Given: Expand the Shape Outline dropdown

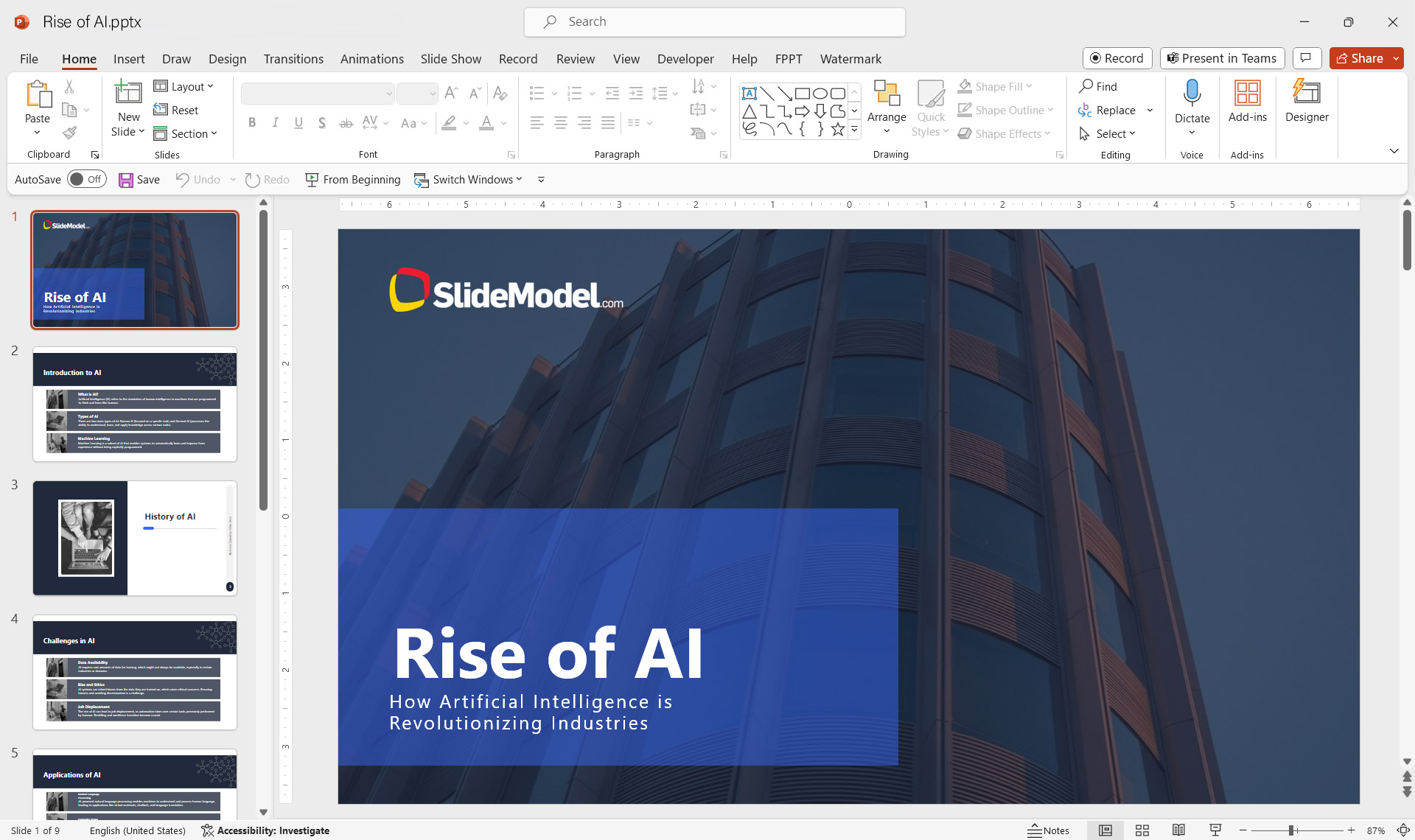Looking at the screenshot, I should point(1051,110).
